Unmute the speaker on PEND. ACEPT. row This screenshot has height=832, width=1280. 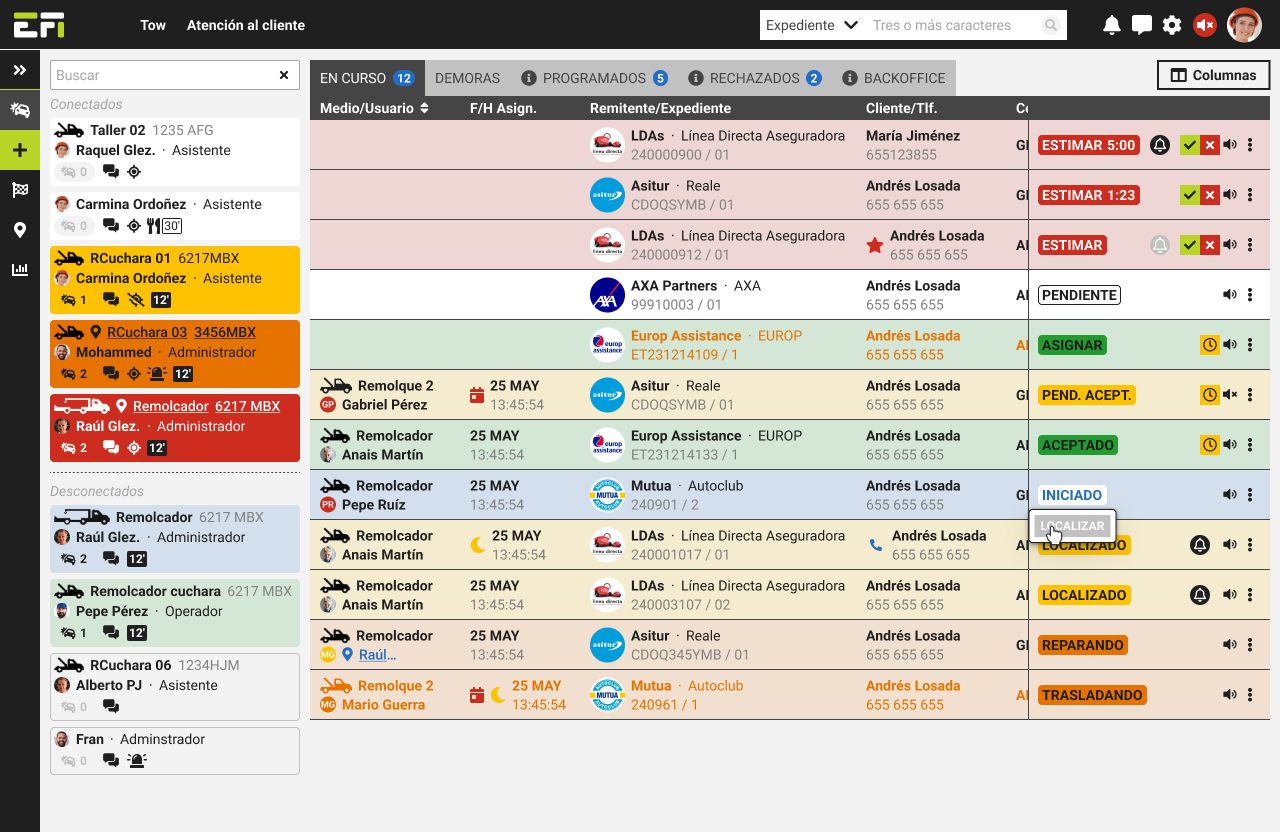pos(1230,395)
